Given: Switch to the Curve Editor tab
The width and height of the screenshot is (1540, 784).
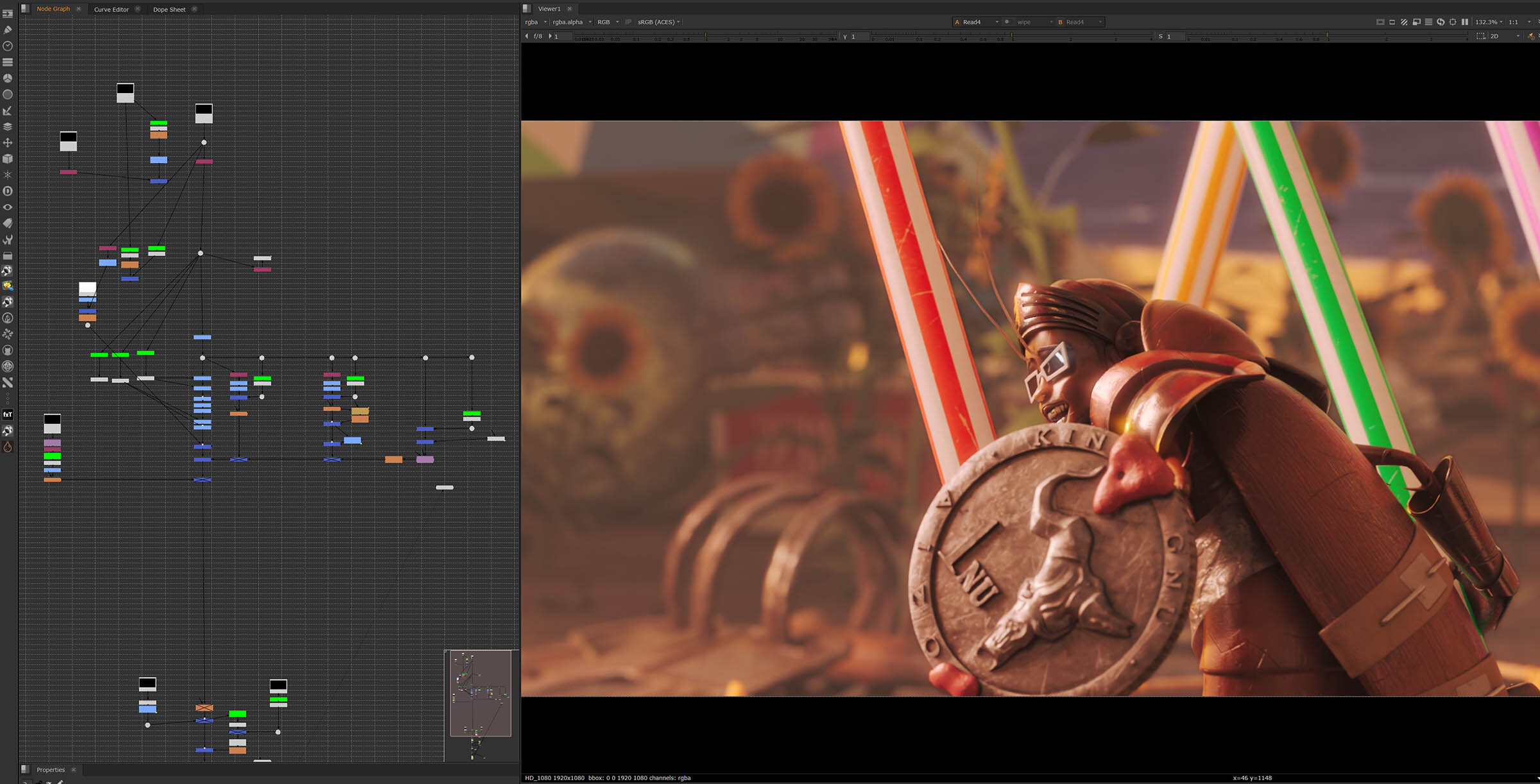Looking at the screenshot, I should pos(112,9).
